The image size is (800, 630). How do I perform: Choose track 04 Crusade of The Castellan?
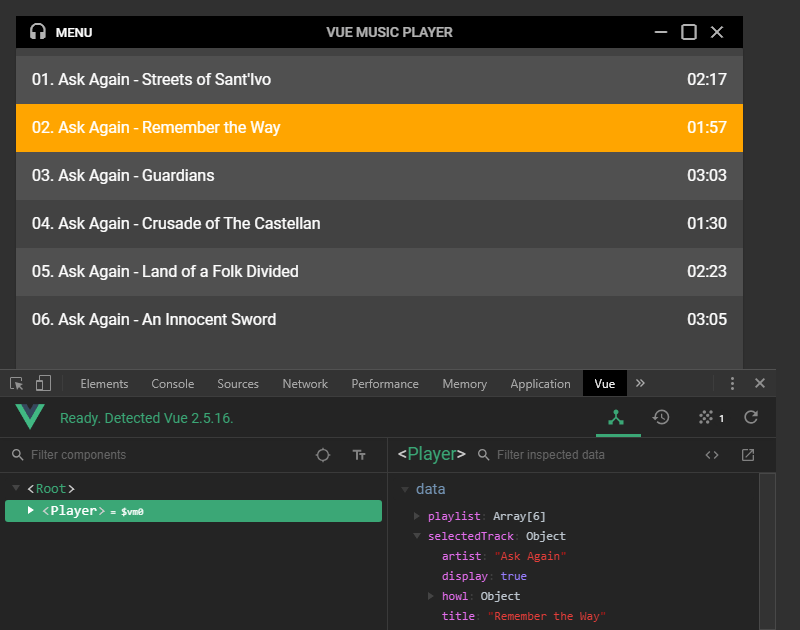coord(379,223)
